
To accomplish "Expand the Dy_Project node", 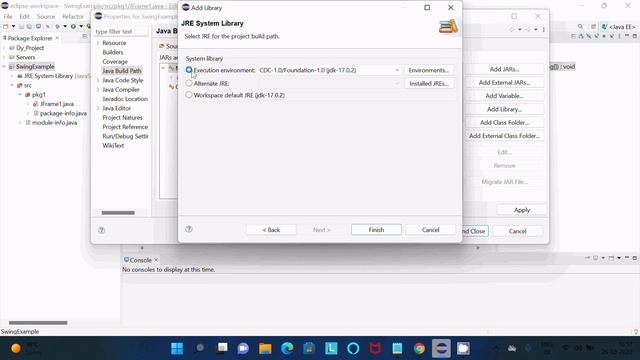I will pyautogui.click(x=4, y=48).
